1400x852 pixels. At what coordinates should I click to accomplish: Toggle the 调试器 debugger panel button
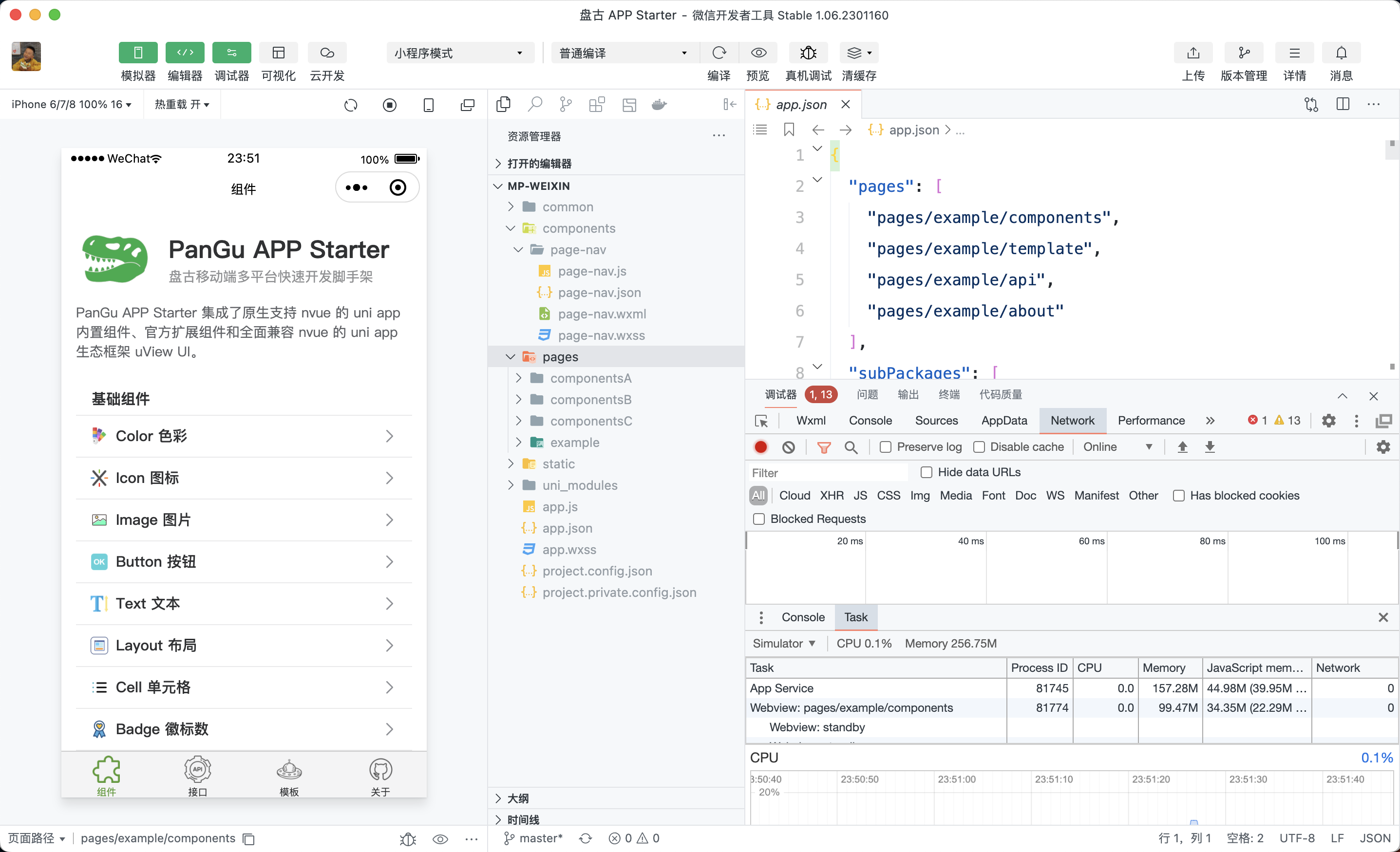pos(232,53)
